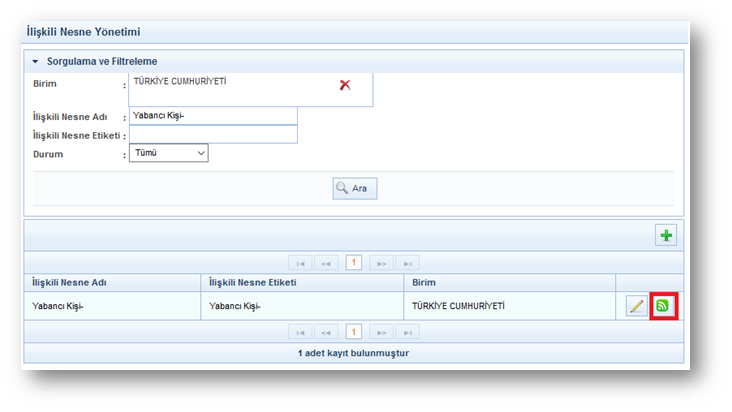Collapse the Sorgulama ve Filtreleme panel

35,62
